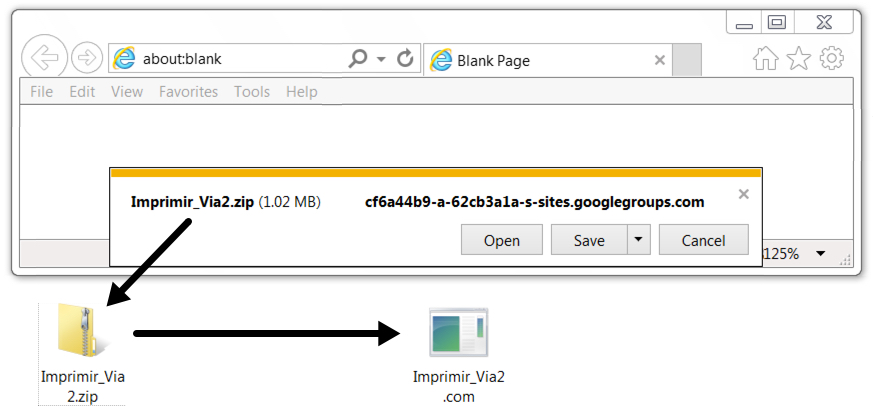The height and width of the screenshot is (412, 873).
Task: Expand the address bar autocomplete dropdown arrow
Action: tap(381, 59)
